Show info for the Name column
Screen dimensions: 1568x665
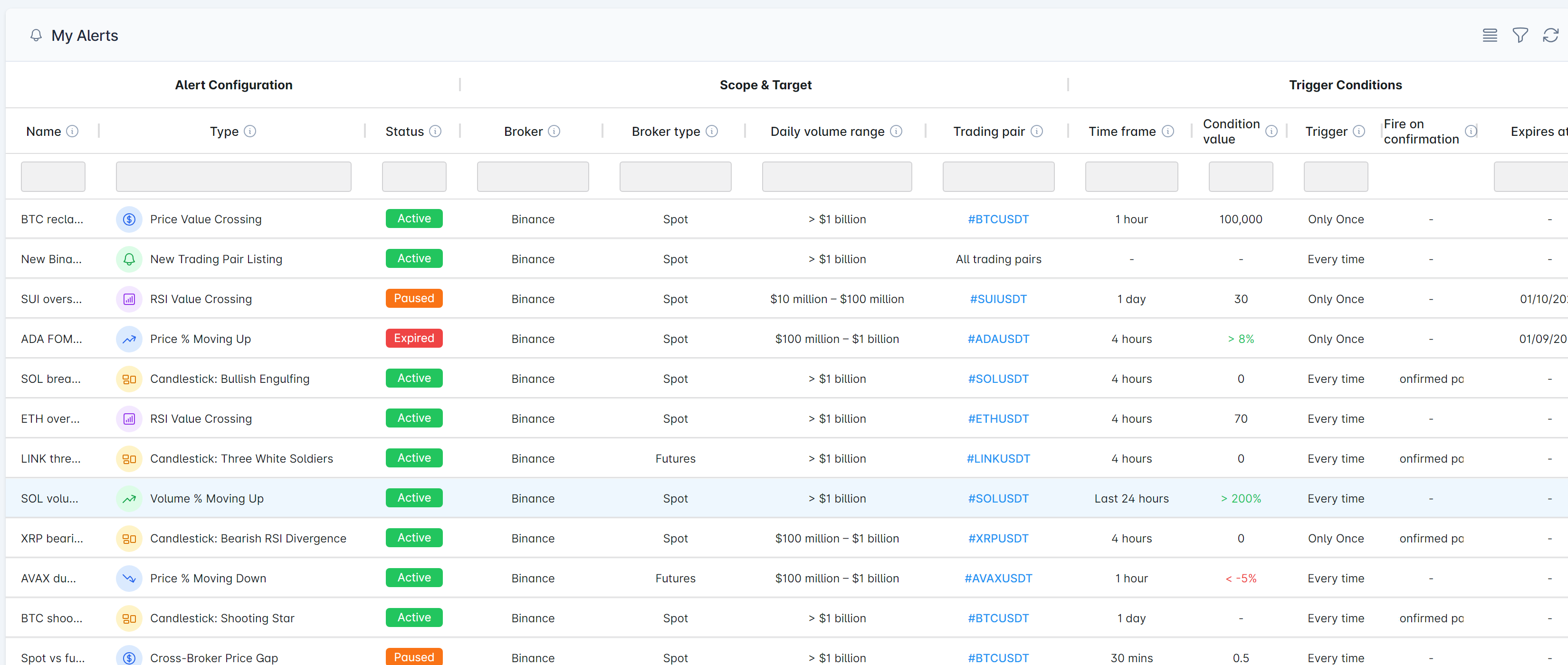coord(72,132)
